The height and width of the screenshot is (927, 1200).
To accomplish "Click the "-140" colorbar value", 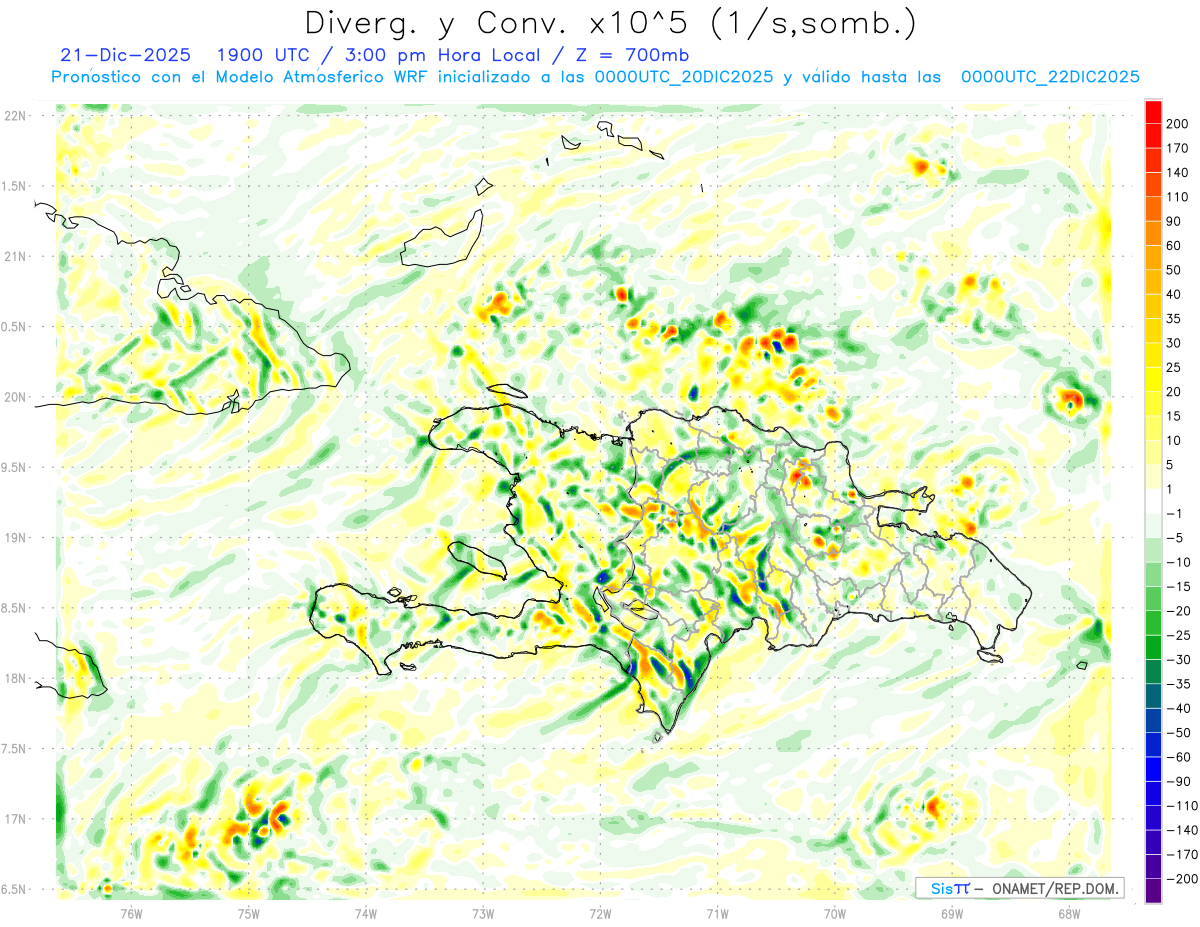I will (1182, 829).
